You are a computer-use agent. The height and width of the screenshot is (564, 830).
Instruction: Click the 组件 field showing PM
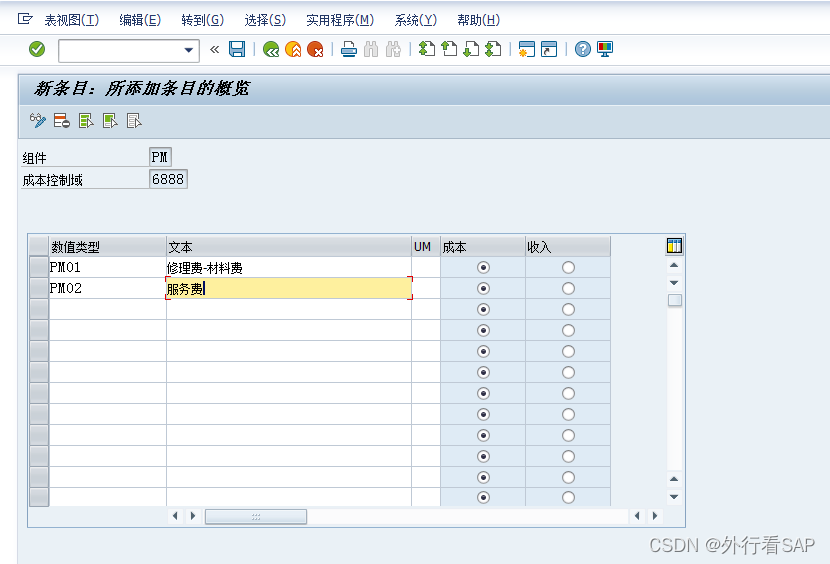[x=160, y=157]
